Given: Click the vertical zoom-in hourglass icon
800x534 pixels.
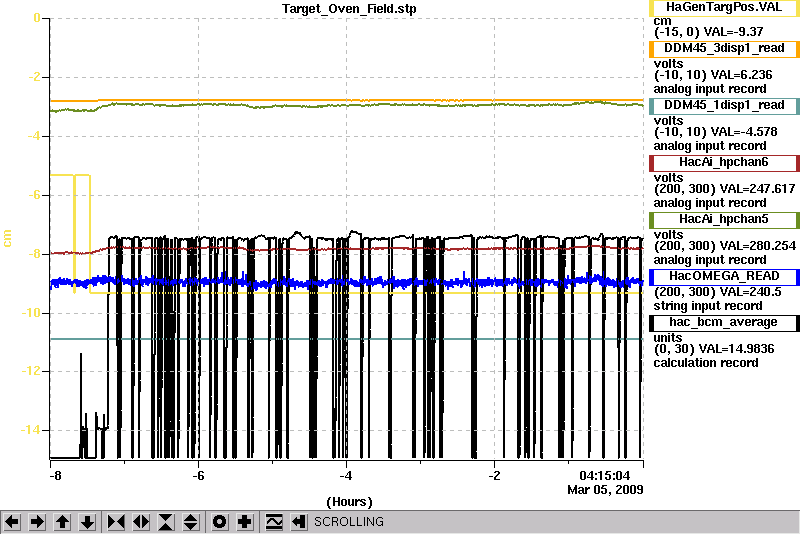Looking at the screenshot, I should pos(166,522).
